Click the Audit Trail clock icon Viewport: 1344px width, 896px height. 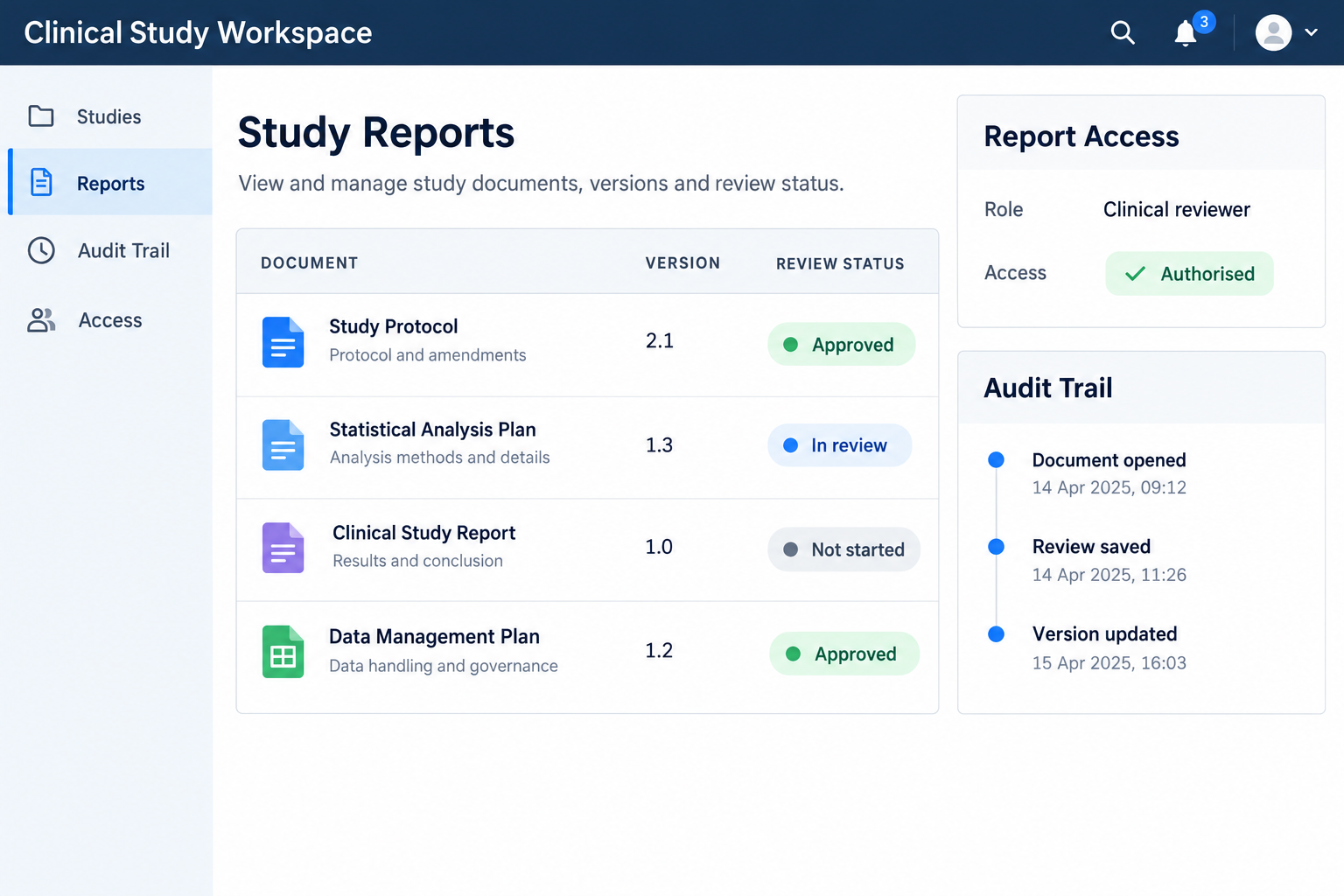(x=41, y=250)
